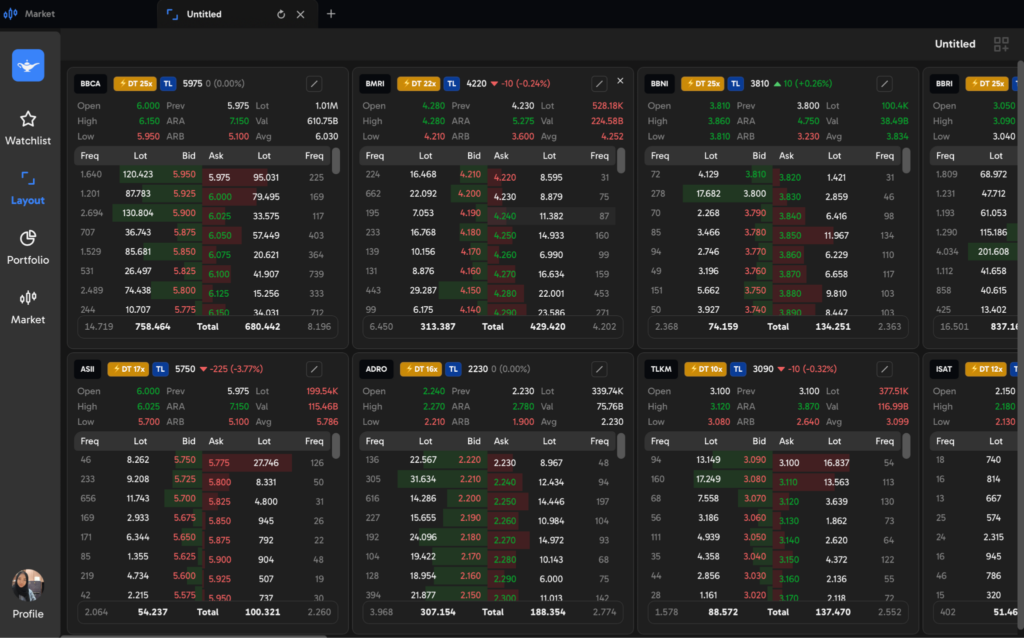Click the TLKM order book scrollbar
Viewport: 1024px width, 638px height.
(x=906, y=446)
